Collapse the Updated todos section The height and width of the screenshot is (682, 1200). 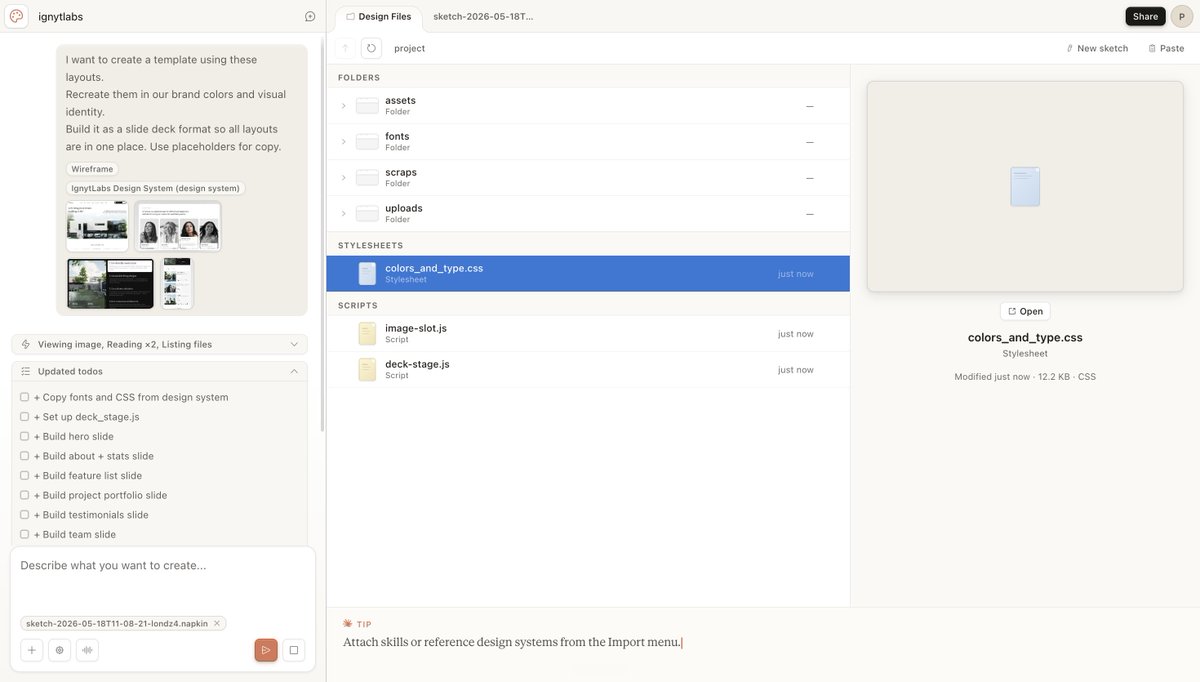pos(294,371)
